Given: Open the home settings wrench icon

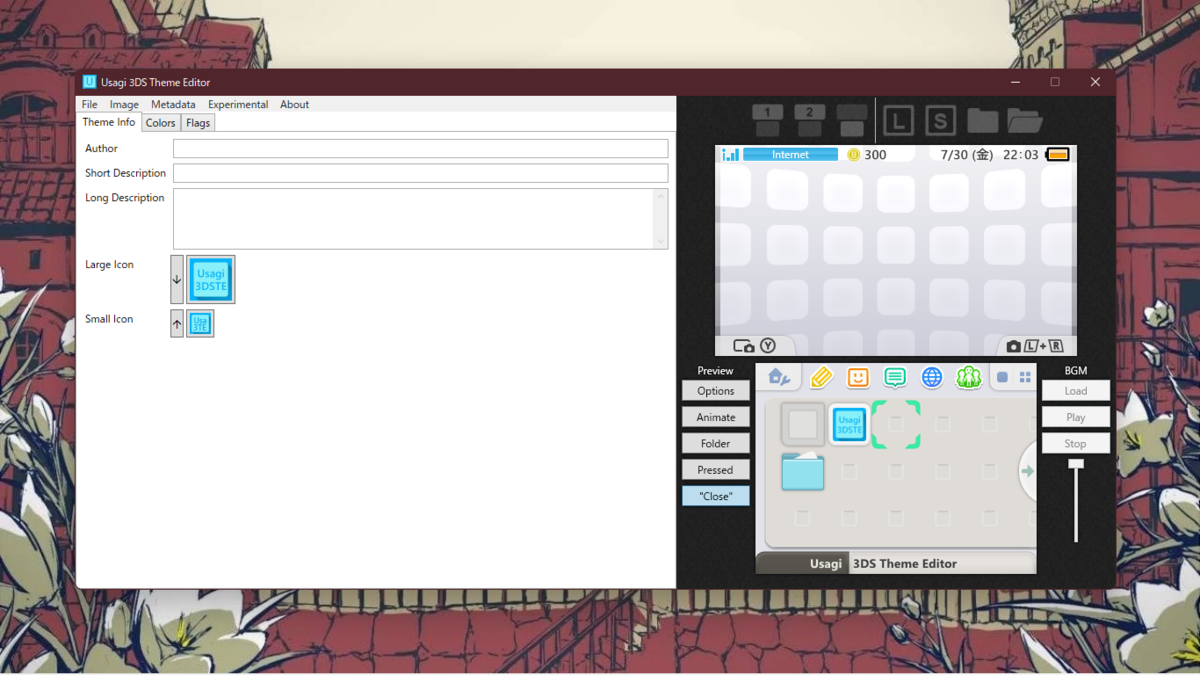Looking at the screenshot, I should click(778, 377).
